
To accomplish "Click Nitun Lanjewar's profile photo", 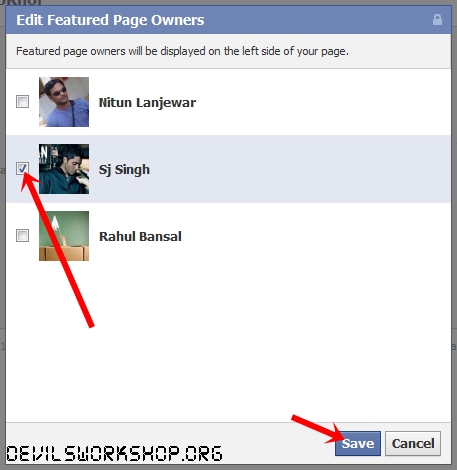I will click(x=64, y=102).
